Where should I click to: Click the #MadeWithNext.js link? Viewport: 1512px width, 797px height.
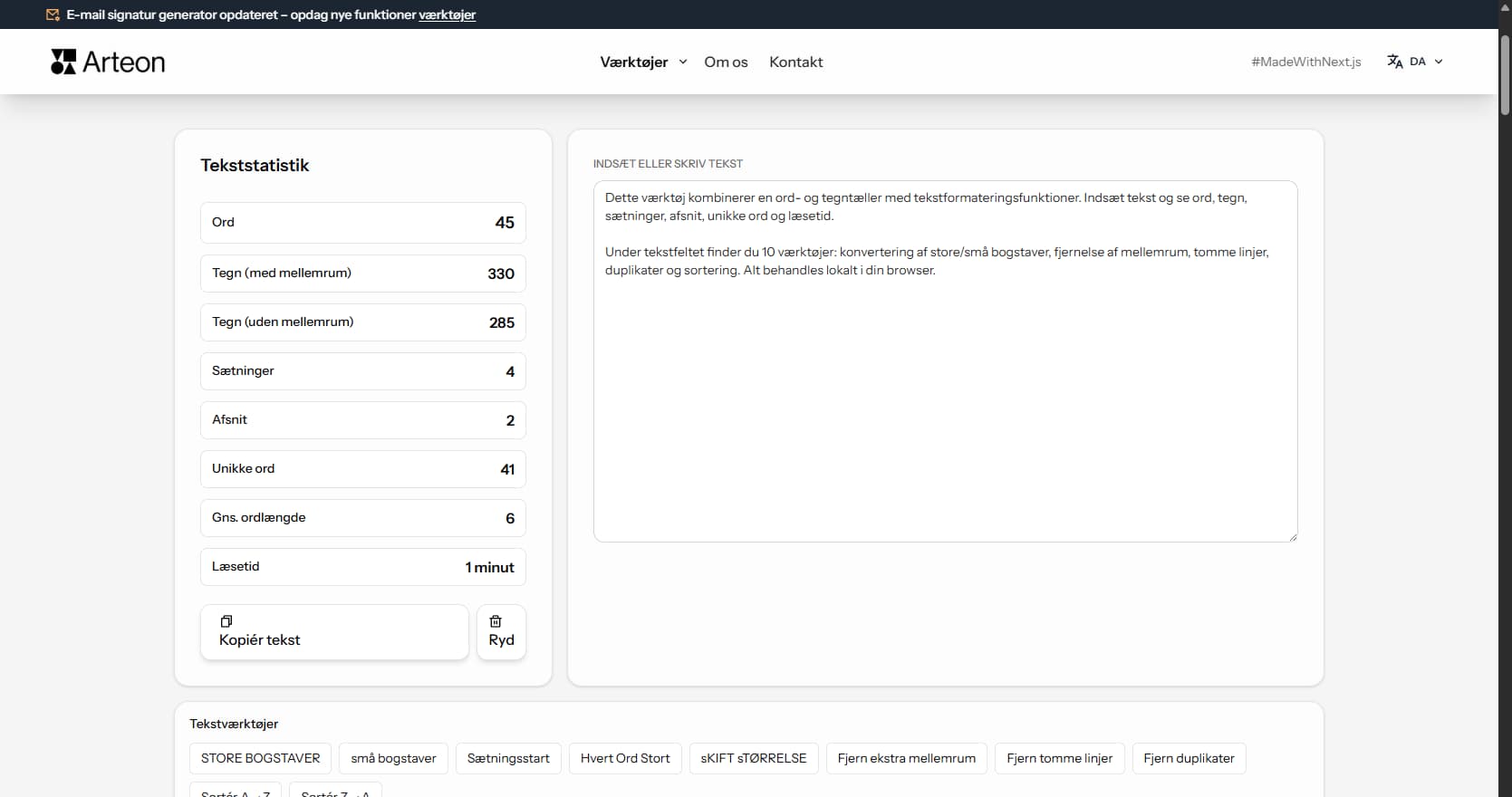coord(1305,62)
